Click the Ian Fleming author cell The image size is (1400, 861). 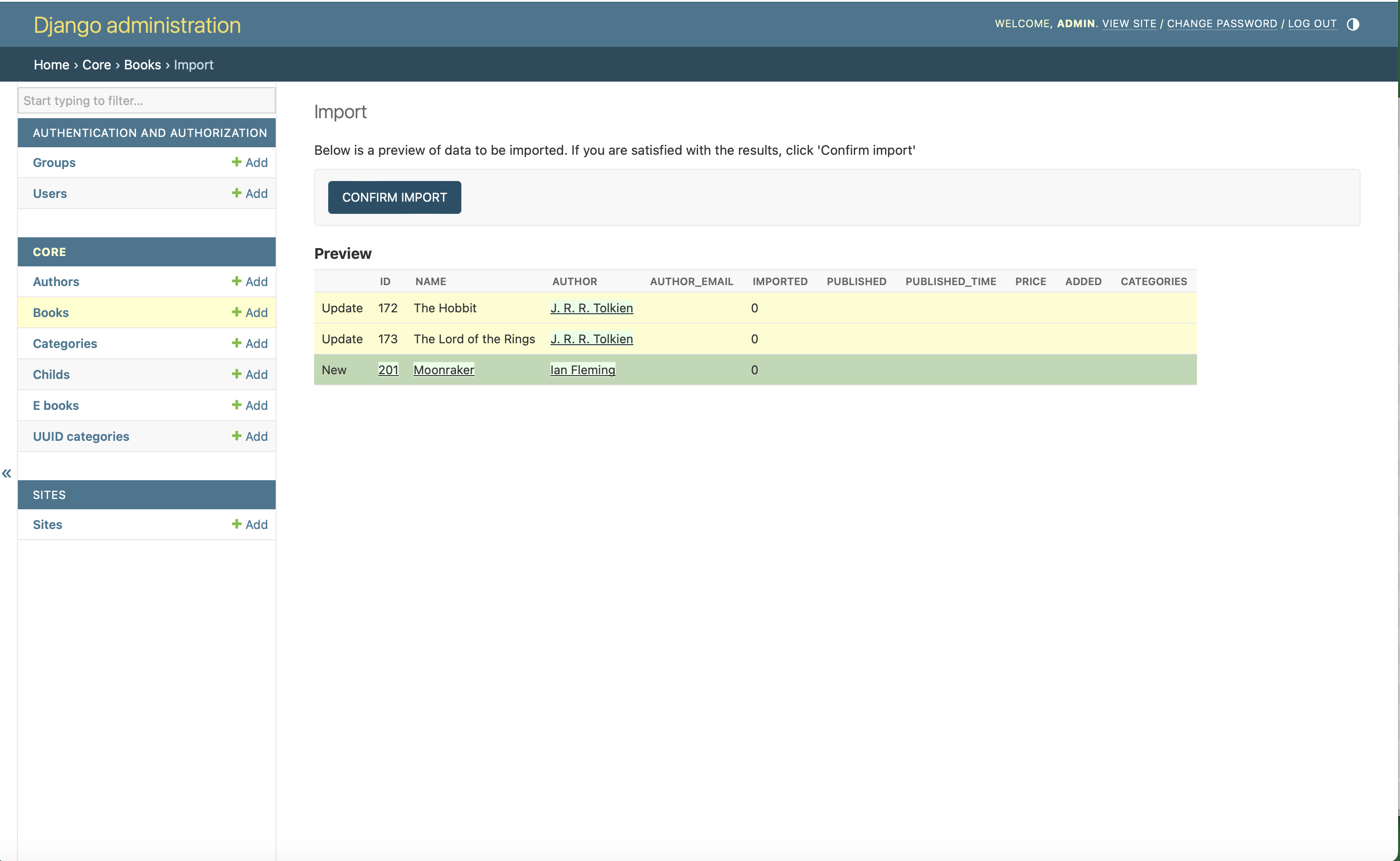pyautogui.click(x=582, y=370)
